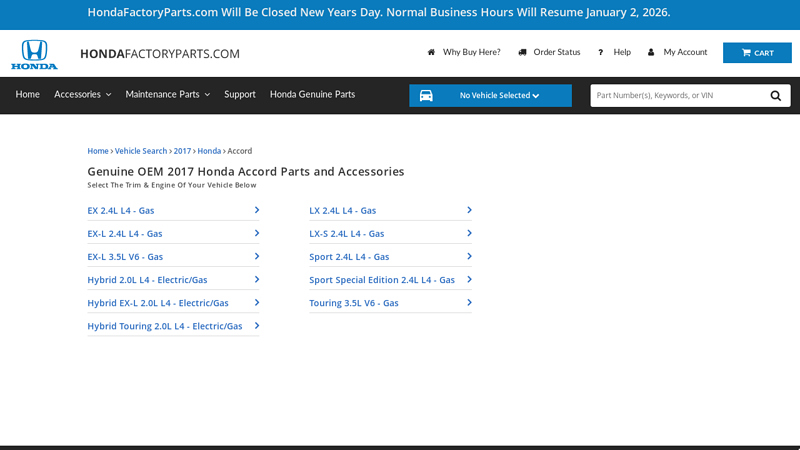Select Hybrid Touring 2.0L L4 trim

click(x=165, y=326)
